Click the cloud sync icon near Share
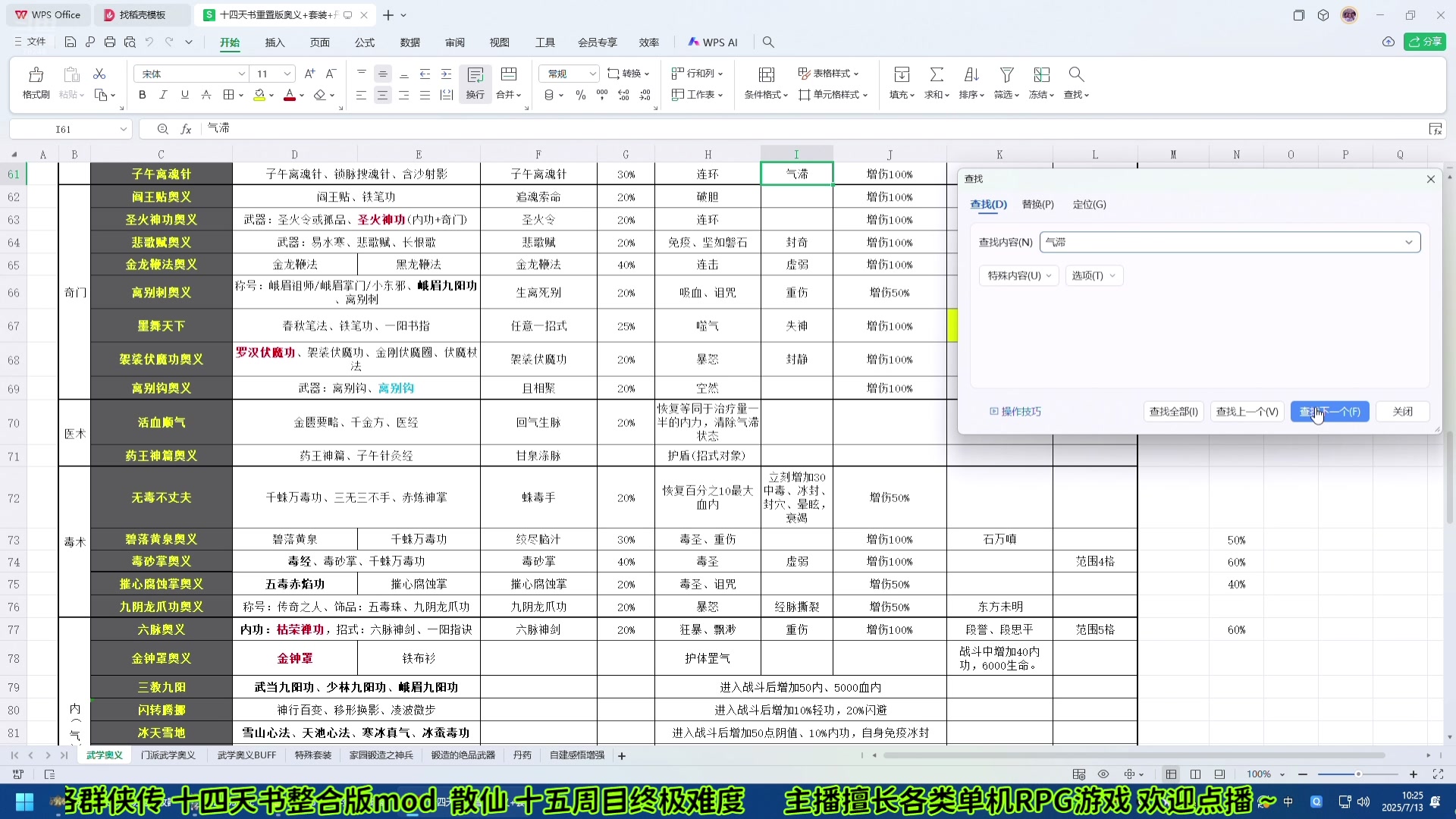This screenshot has width=1456, height=819. pyautogui.click(x=1389, y=42)
